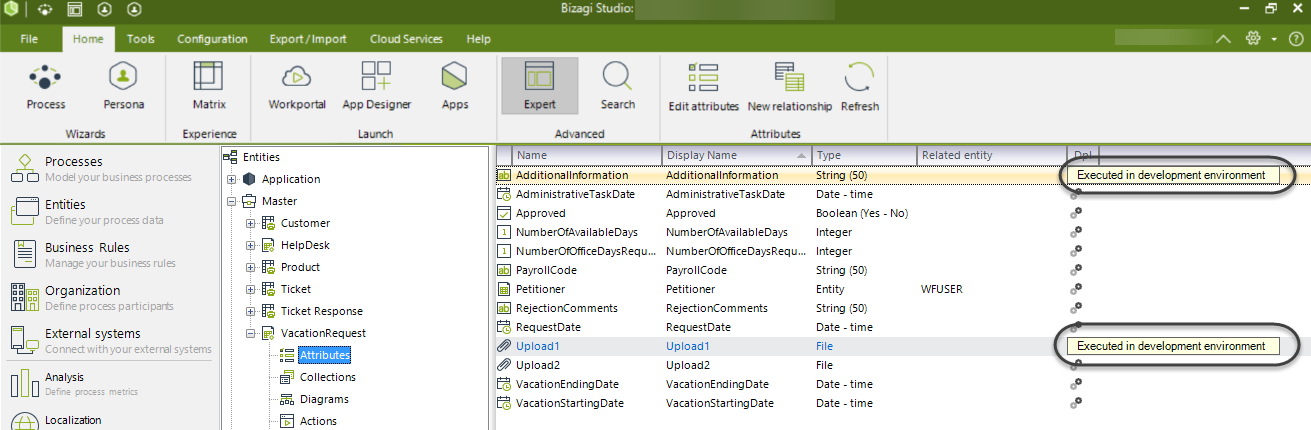Image resolution: width=1311 pixels, height=430 pixels.
Task: Launch the Workportal
Action: tap(297, 86)
